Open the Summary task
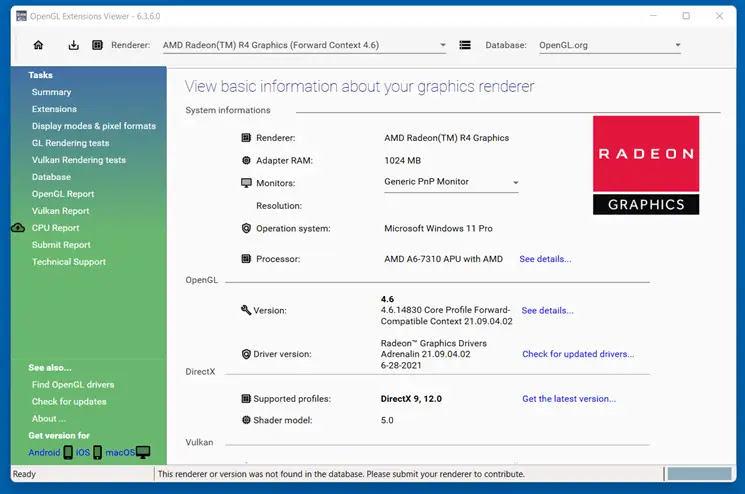 point(51,92)
